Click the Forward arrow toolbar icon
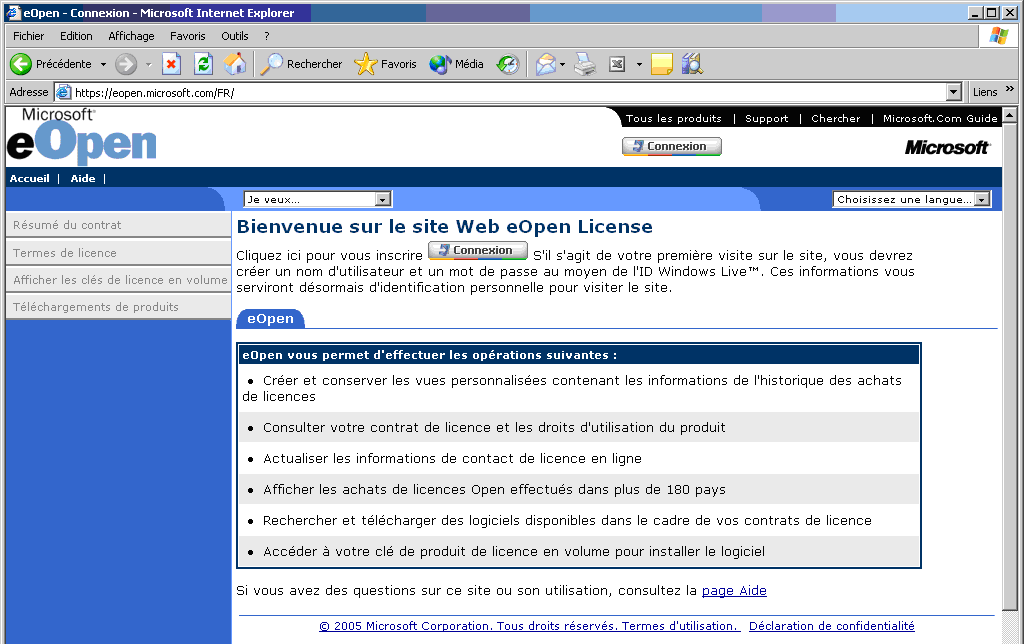Screen dimensions: 1024x644 point(125,64)
